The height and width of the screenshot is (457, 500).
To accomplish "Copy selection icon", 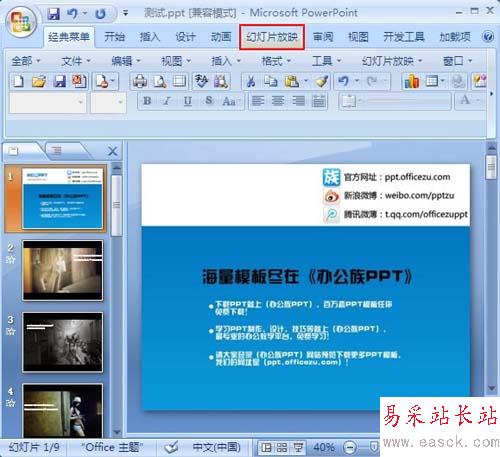I will (271, 81).
